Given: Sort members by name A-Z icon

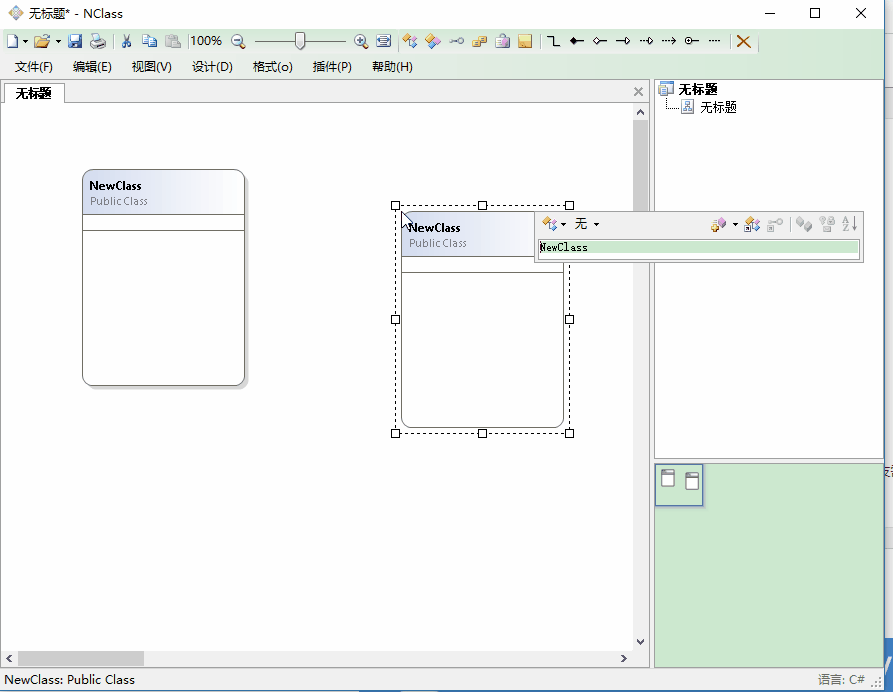Looking at the screenshot, I should (849, 224).
